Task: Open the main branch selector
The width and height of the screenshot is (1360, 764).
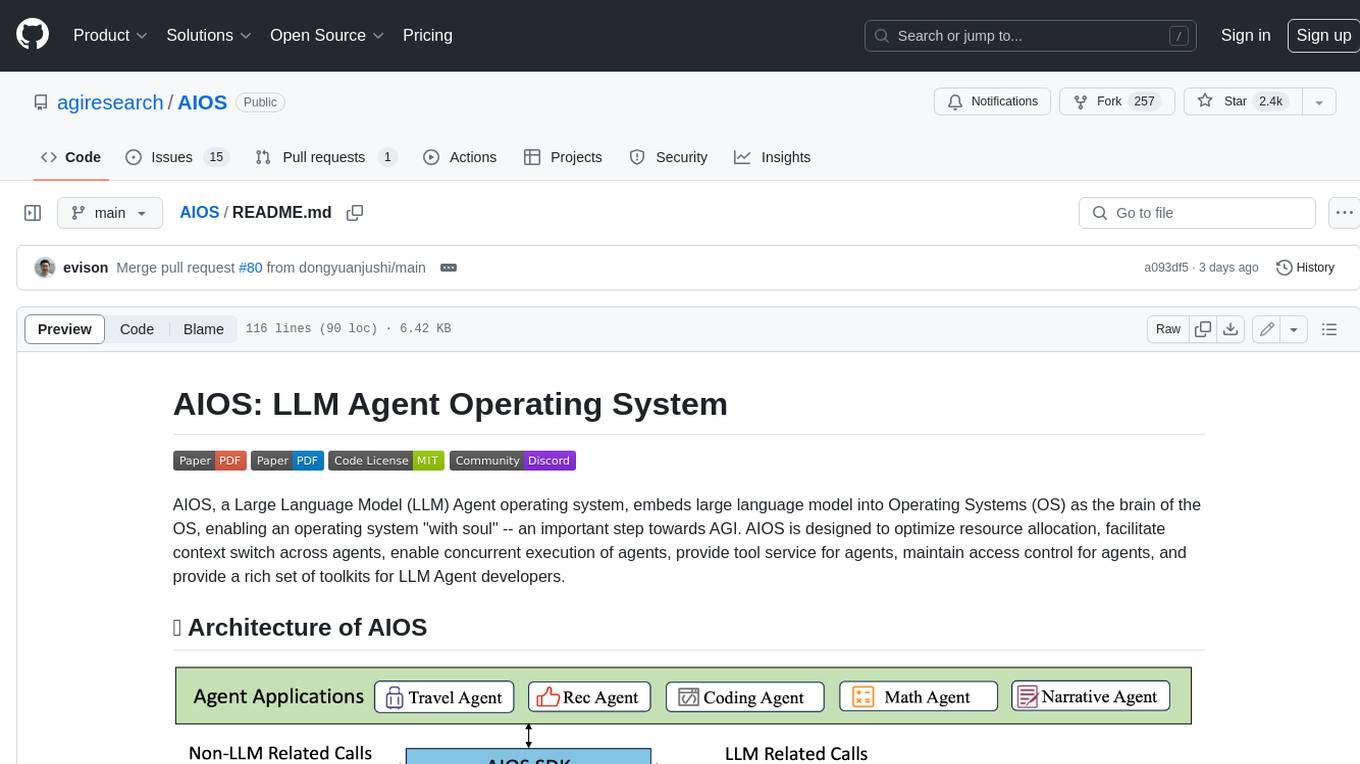Action: coord(109,213)
